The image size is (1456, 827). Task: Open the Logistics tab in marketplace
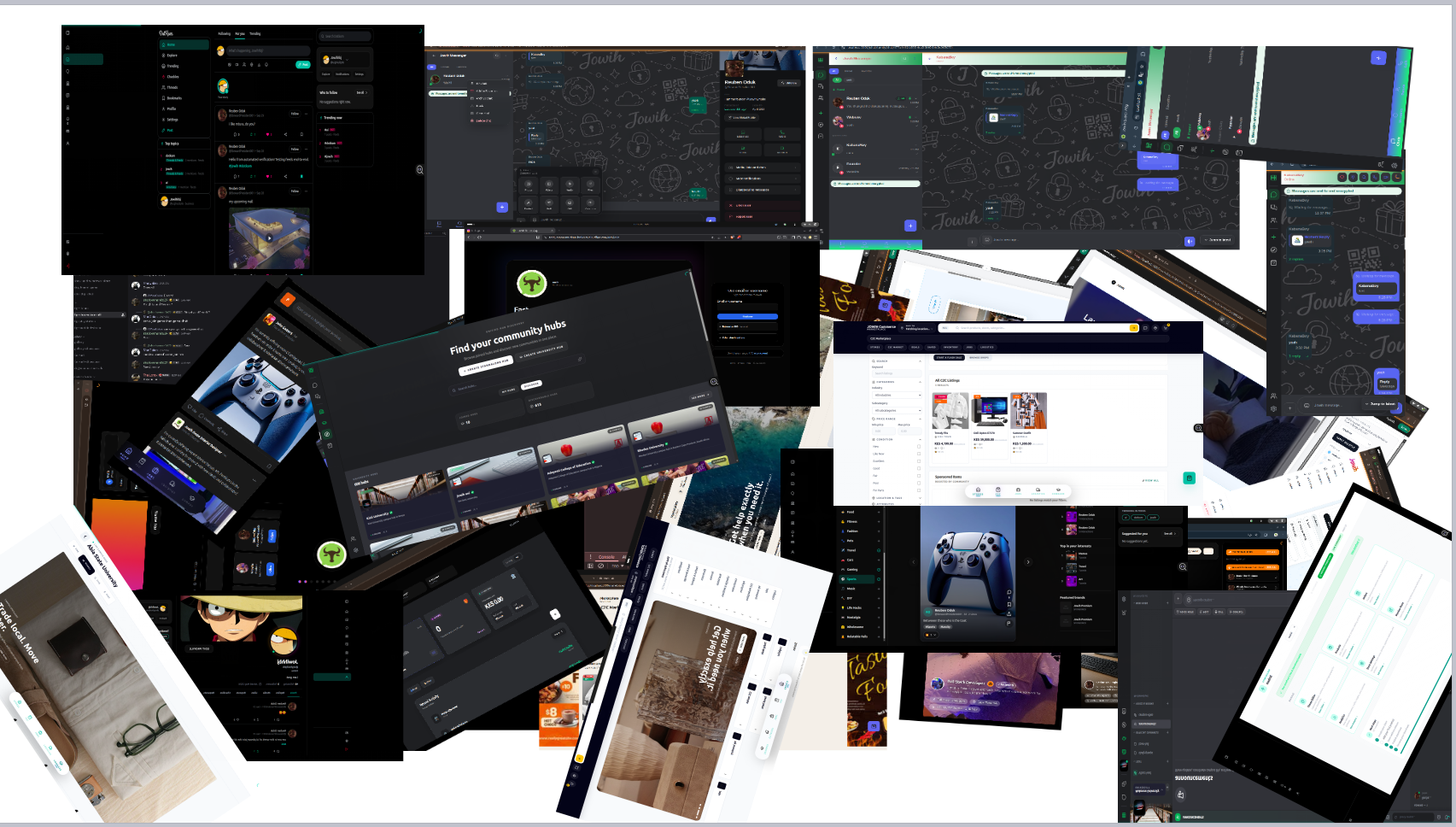tap(987, 347)
